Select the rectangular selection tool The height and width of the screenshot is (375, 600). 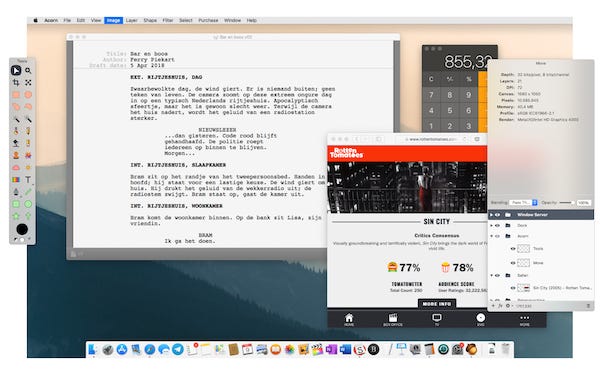(x=16, y=95)
